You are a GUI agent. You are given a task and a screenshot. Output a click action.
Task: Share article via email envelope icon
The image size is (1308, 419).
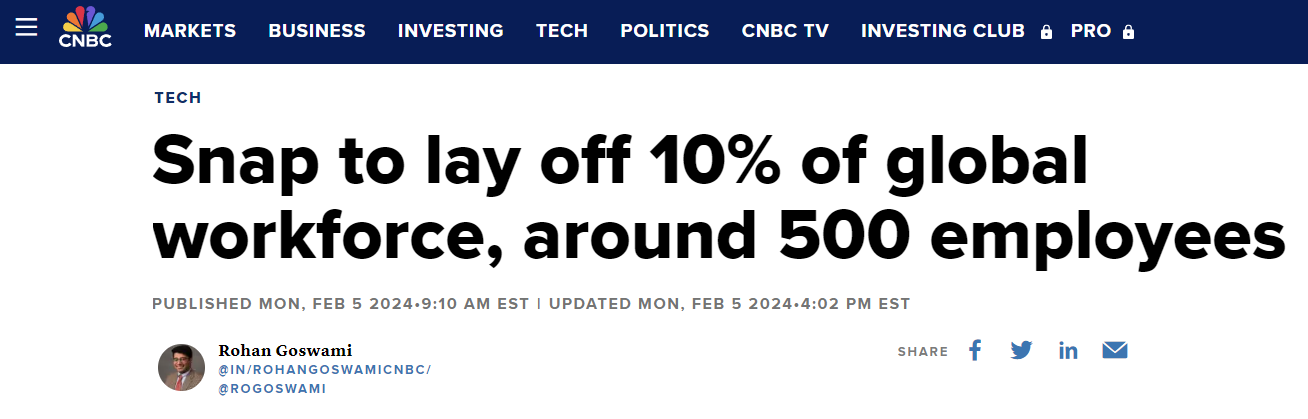coord(1115,350)
